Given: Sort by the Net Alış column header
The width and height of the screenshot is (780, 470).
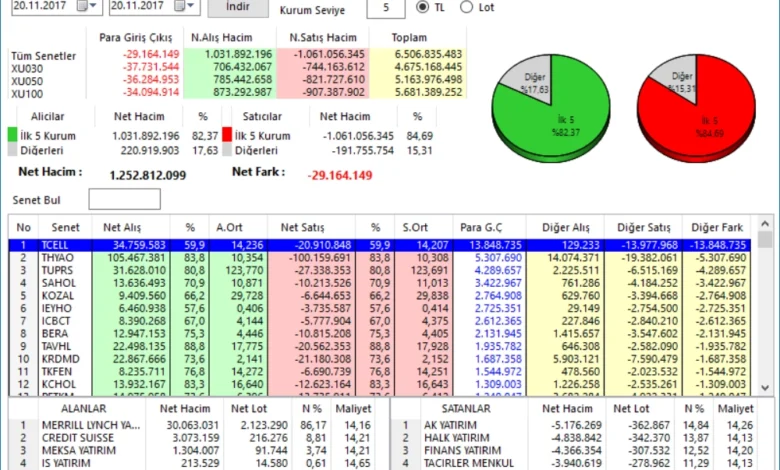Looking at the screenshot, I should 122,227.
